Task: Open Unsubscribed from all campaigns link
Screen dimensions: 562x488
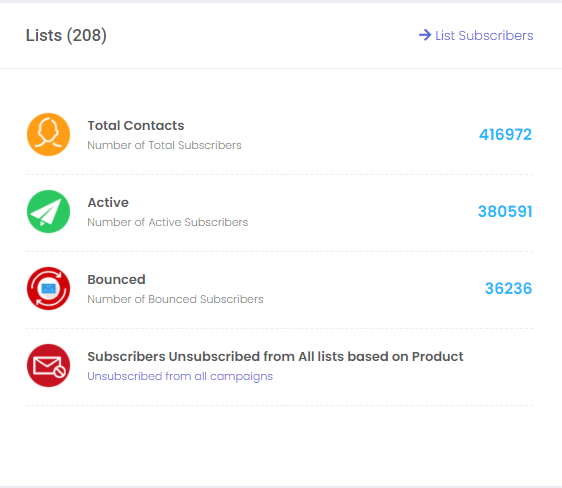Action: pos(180,376)
